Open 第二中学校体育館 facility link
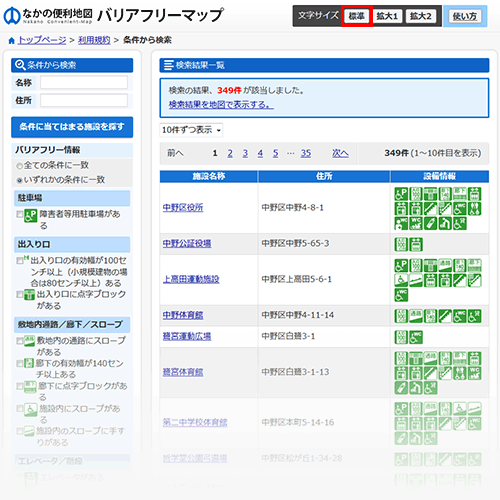Image resolution: width=500 pixels, height=500 pixels. pyautogui.click(x=195, y=422)
